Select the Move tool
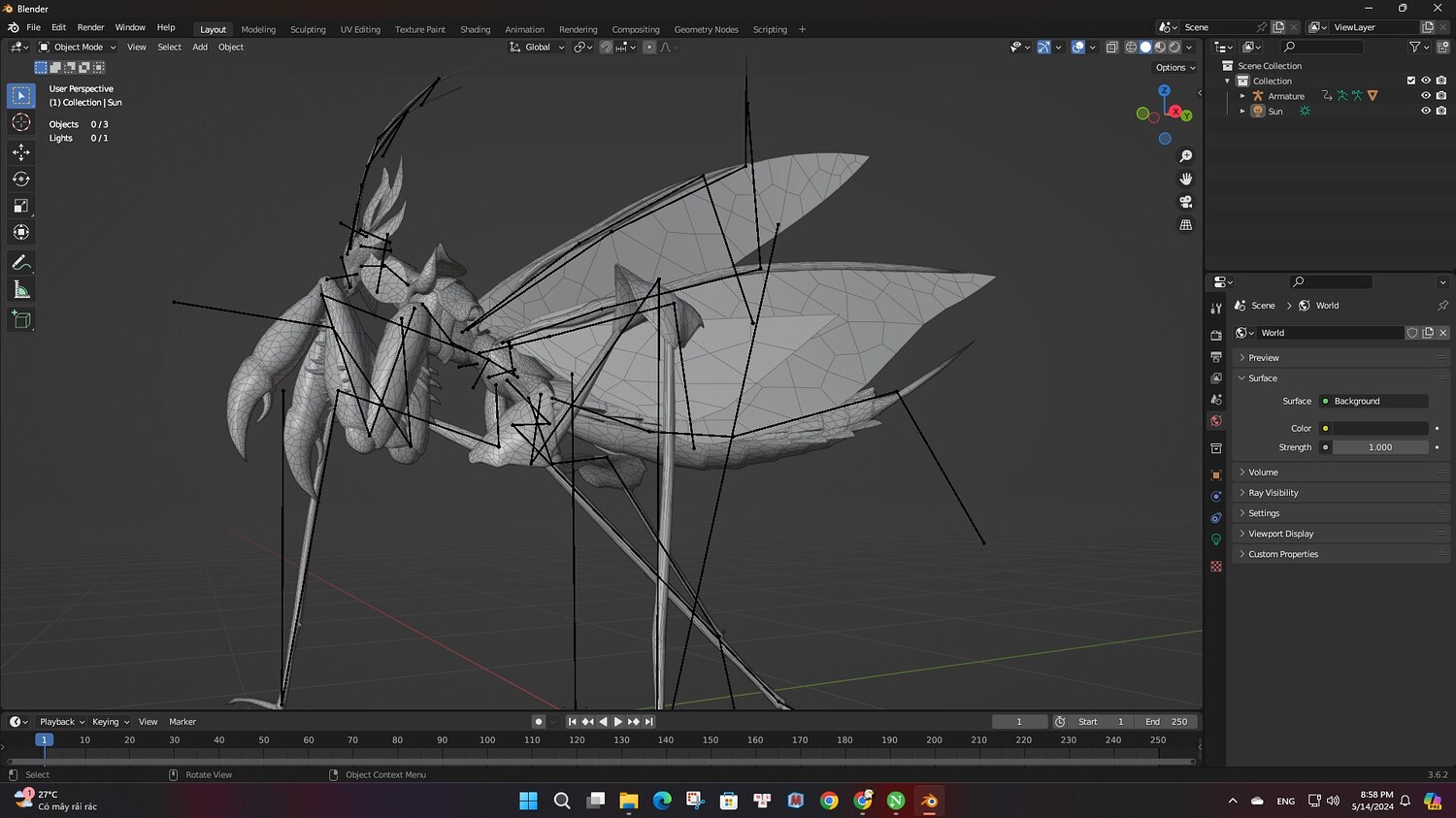The image size is (1456, 818). click(x=21, y=152)
